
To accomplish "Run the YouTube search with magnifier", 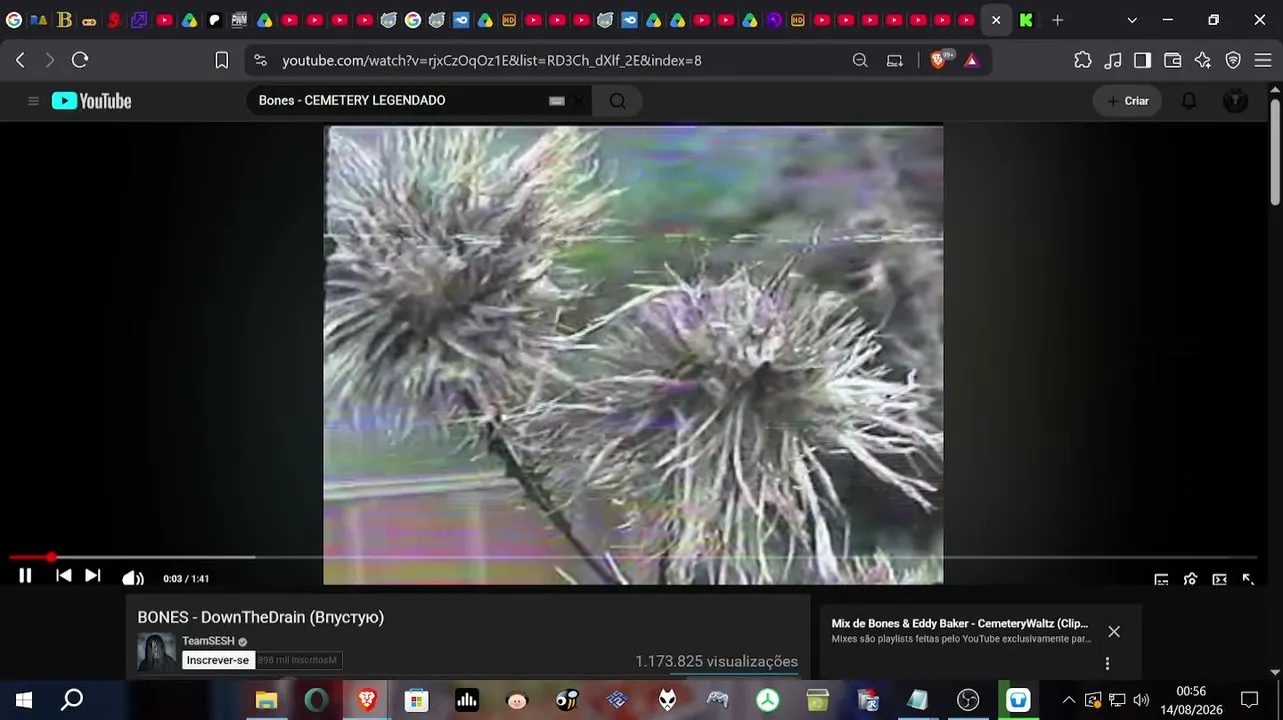I will [x=617, y=101].
